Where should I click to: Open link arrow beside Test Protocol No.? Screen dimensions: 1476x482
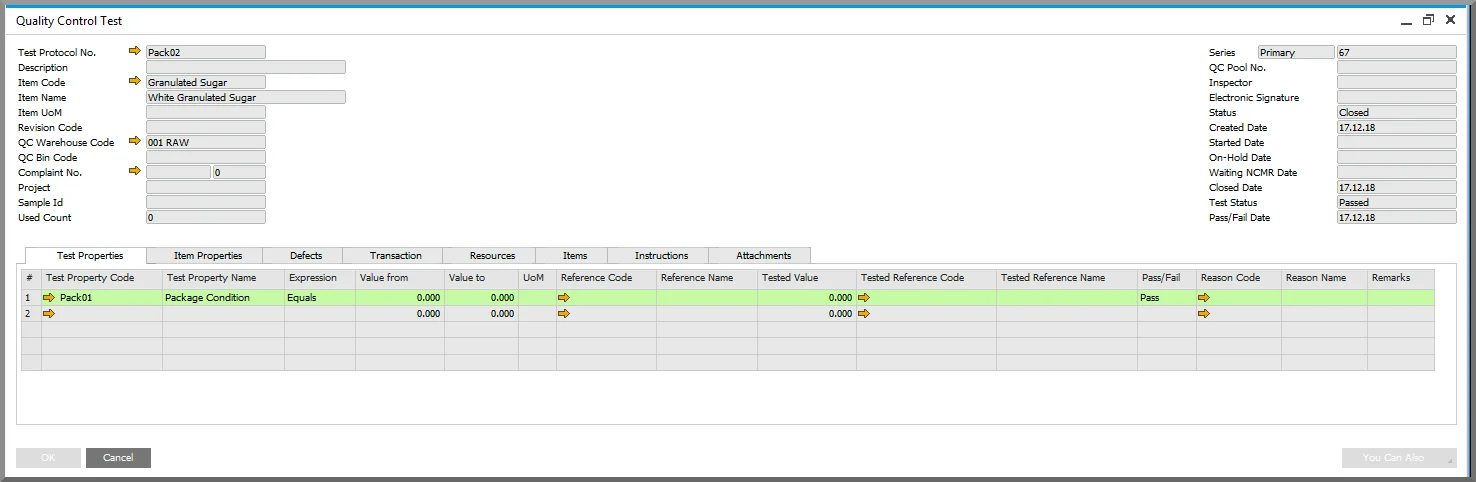tap(135, 52)
